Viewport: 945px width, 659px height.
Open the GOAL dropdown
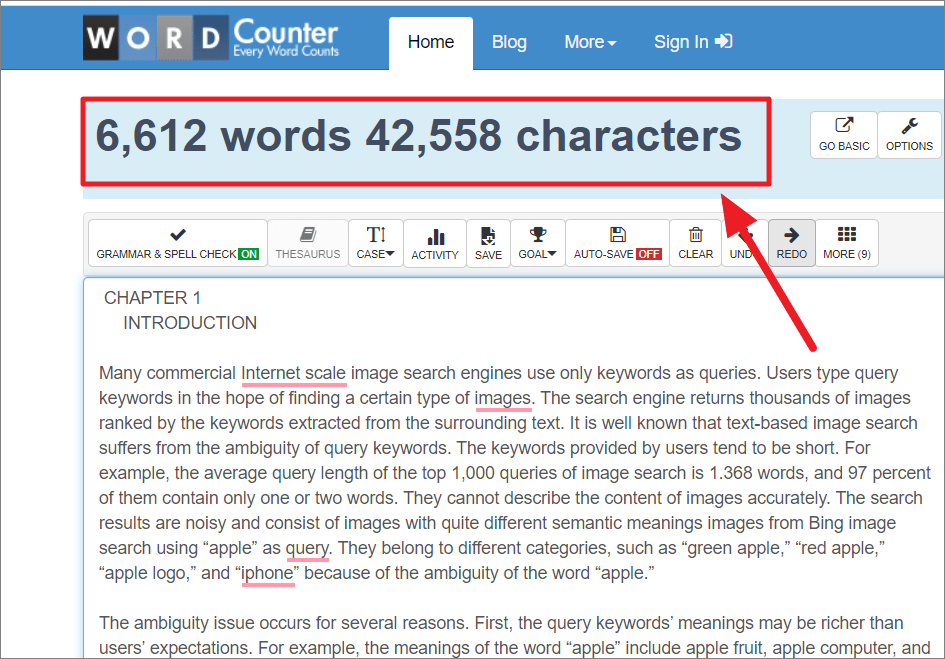click(537, 243)
